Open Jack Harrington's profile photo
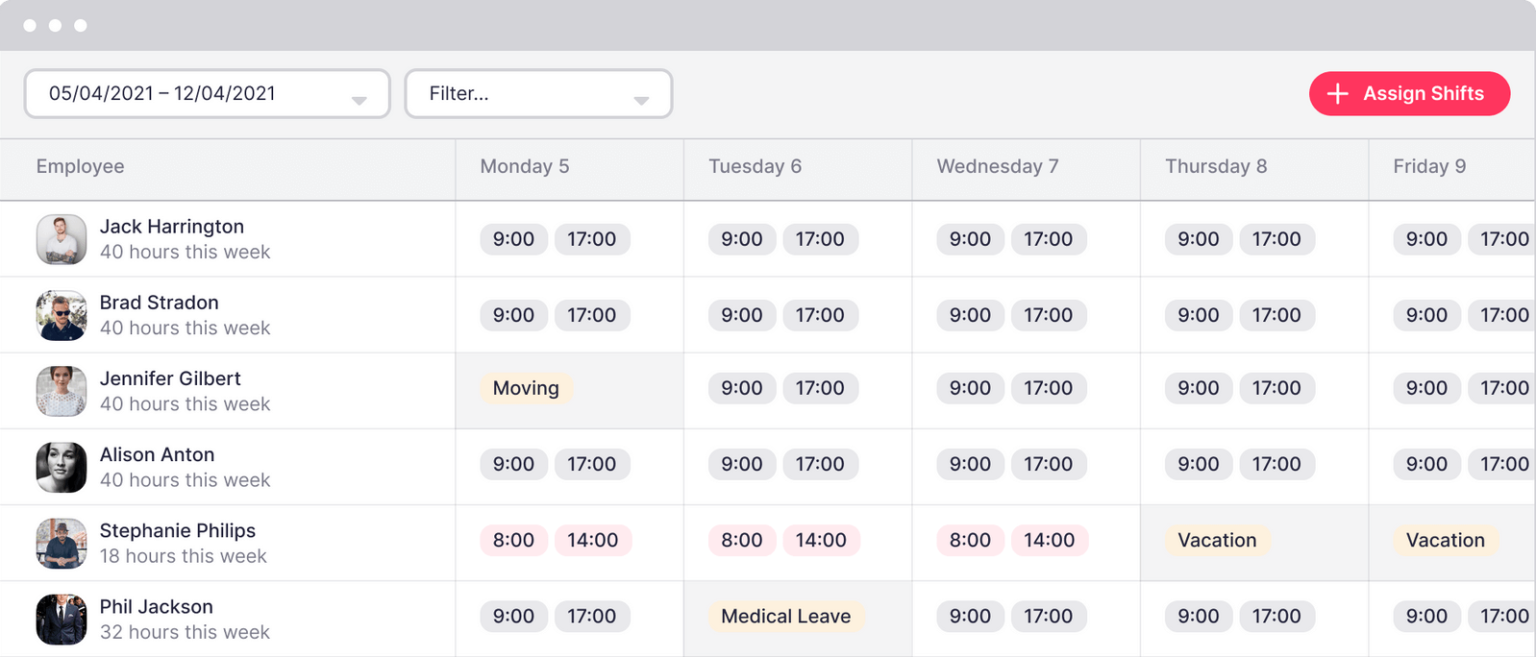 [61, 238]
